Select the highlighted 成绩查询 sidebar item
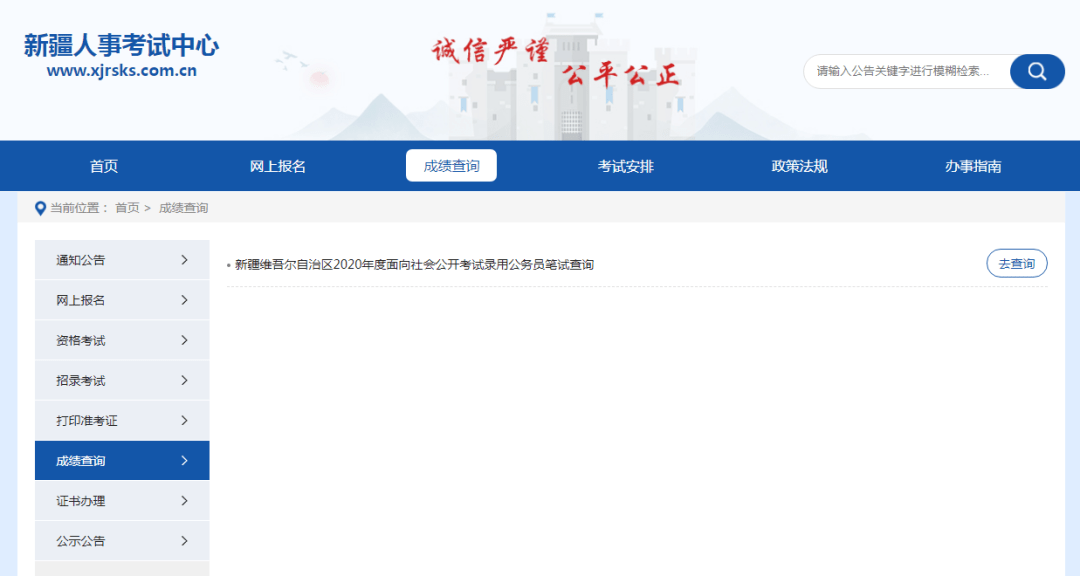 [121, 460]
